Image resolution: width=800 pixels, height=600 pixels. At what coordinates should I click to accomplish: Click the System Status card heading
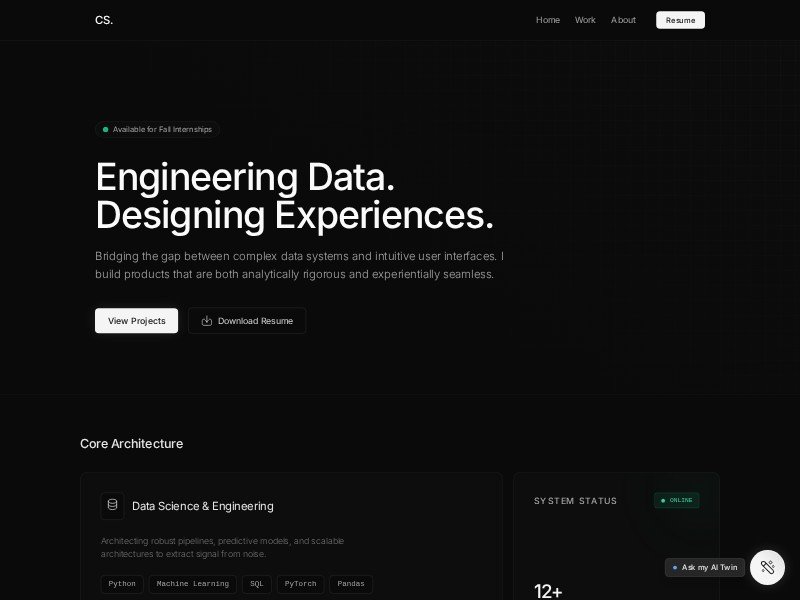click(x=575, y=501)
